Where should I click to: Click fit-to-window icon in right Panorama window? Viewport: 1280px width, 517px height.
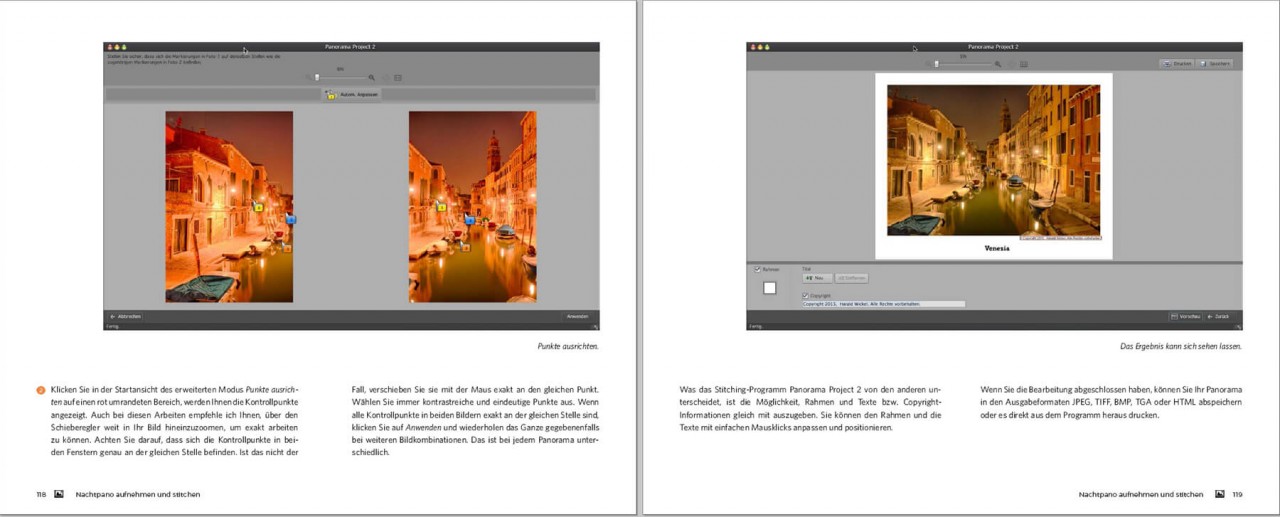[1024, 64]
